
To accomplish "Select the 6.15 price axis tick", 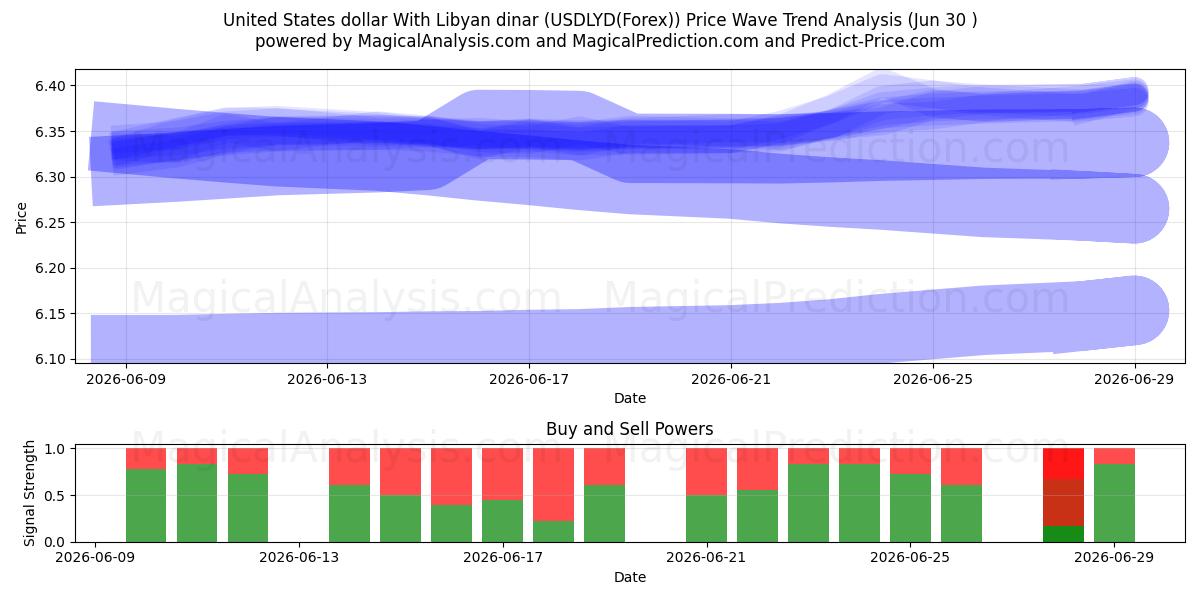I will [x=51, y=314].
